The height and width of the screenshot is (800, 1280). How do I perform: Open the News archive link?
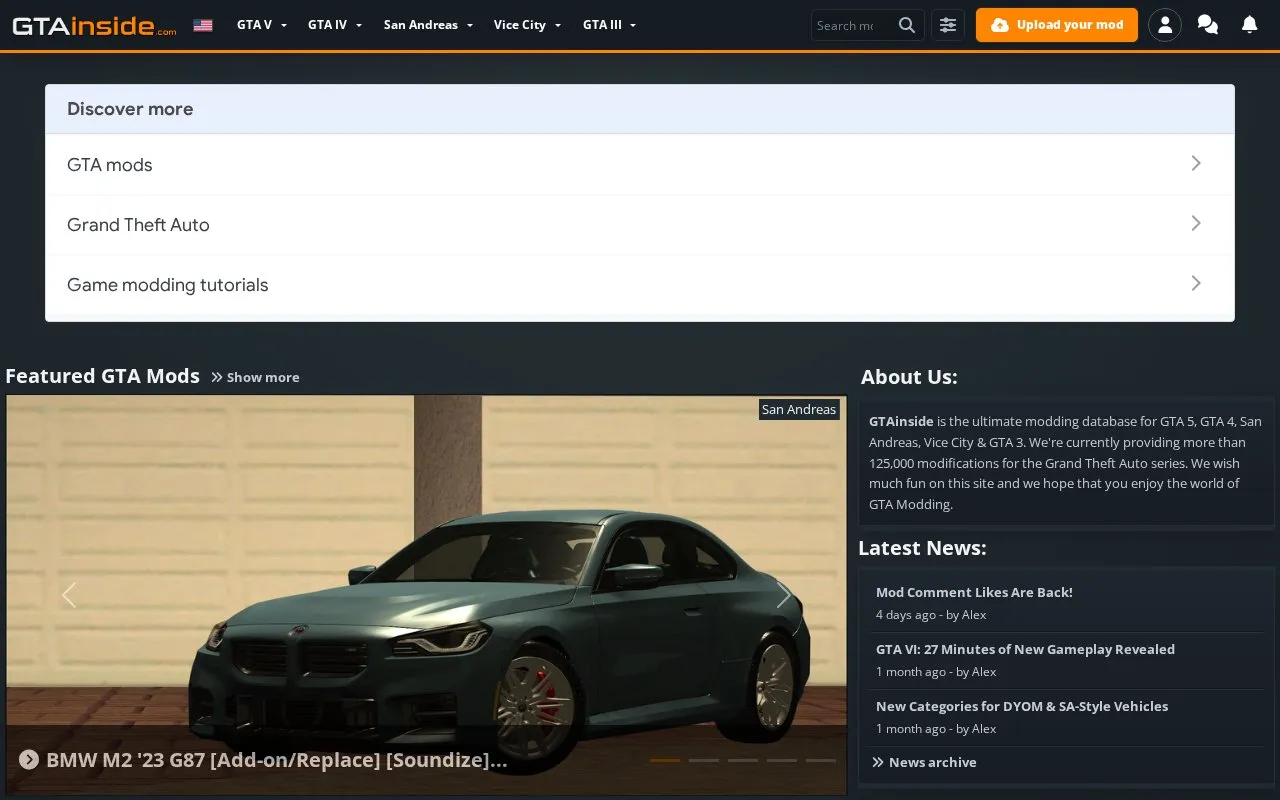(924, 762)
